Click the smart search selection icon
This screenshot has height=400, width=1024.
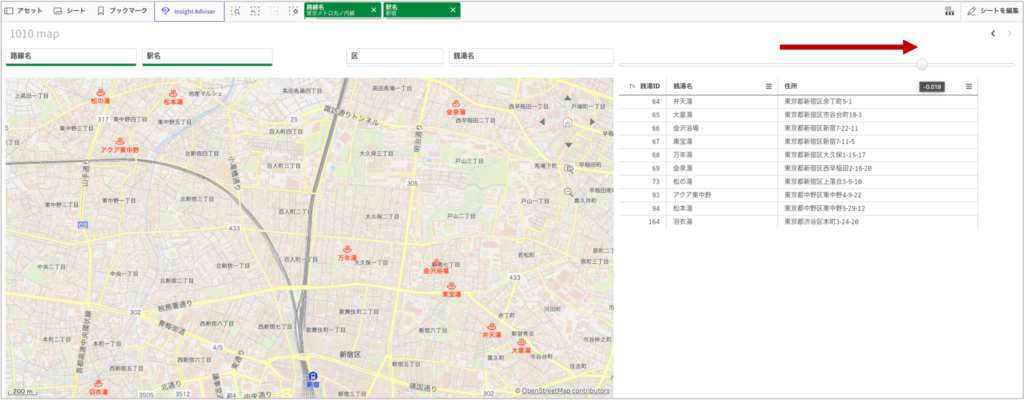(x=236, y=10)
